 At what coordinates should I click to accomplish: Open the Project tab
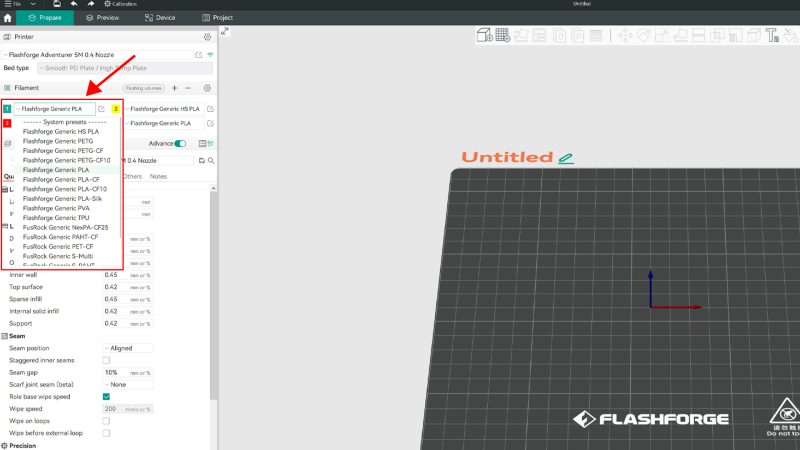point(218,17)
